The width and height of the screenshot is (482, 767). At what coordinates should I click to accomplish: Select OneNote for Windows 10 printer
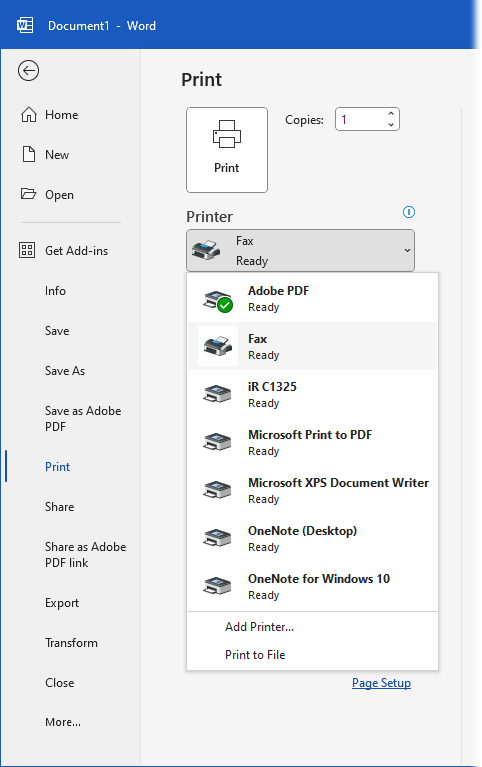coord(313,586)
